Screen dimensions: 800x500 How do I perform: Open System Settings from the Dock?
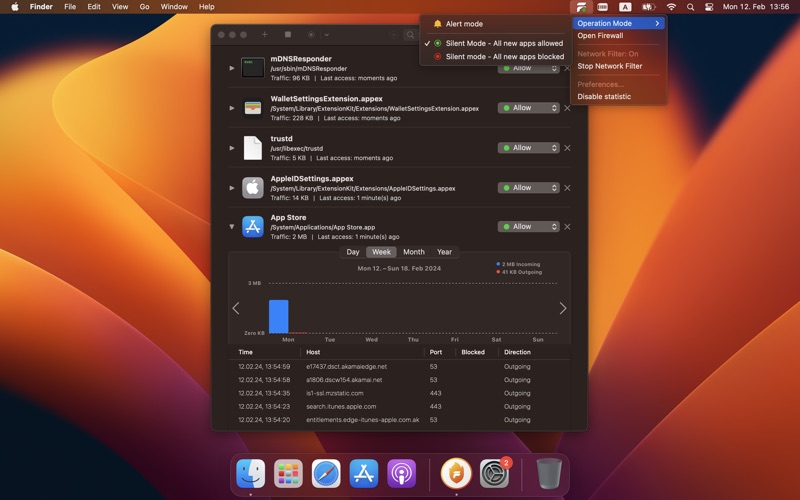494,473
